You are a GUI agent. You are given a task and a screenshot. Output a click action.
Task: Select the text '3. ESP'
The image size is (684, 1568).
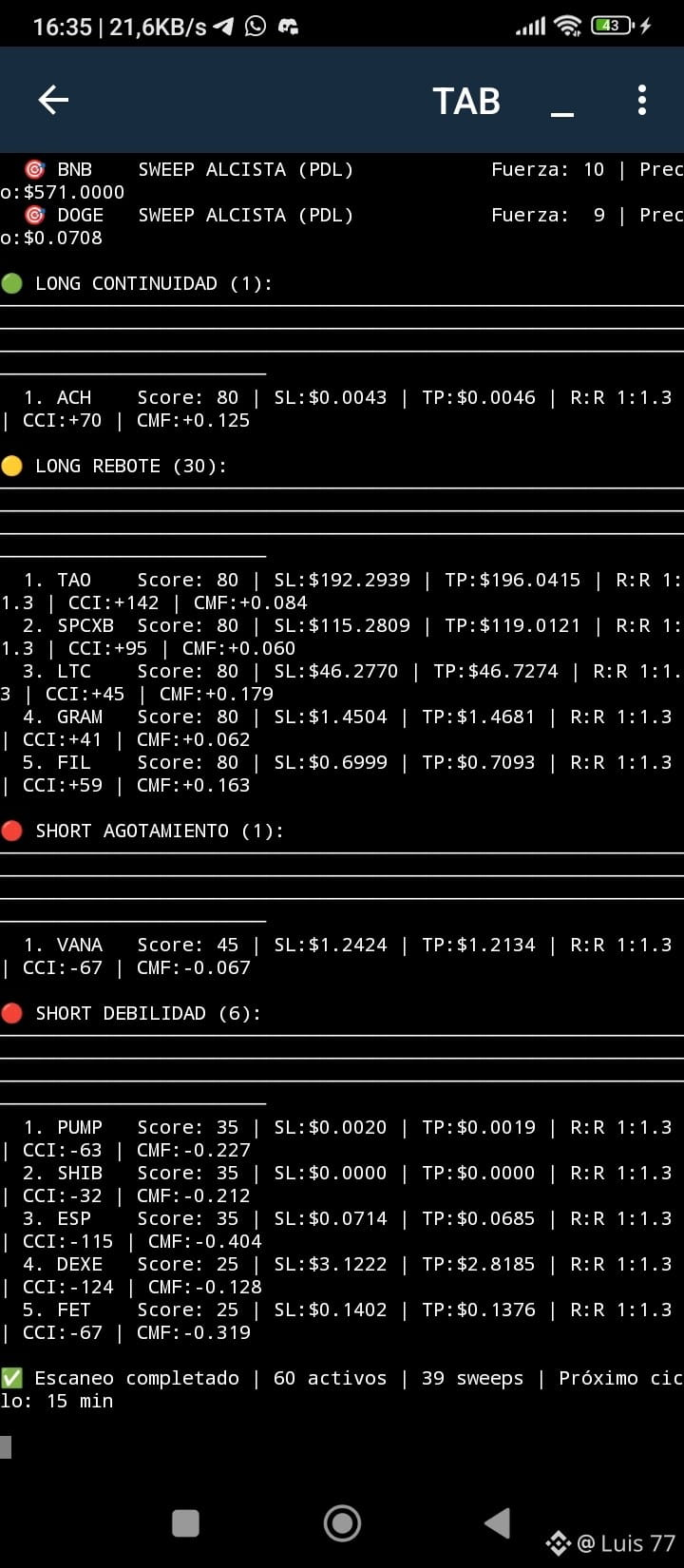pos(58,1218)
